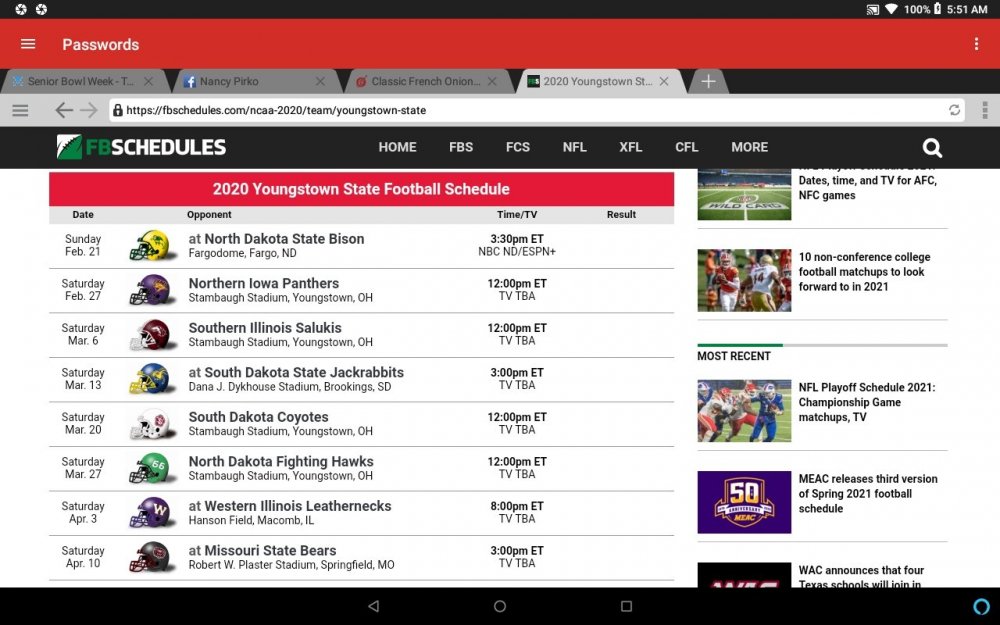The height and width of the screenshot is (625, 1000).
Task: Open the NFL navigation item
Action: (574, 147)
